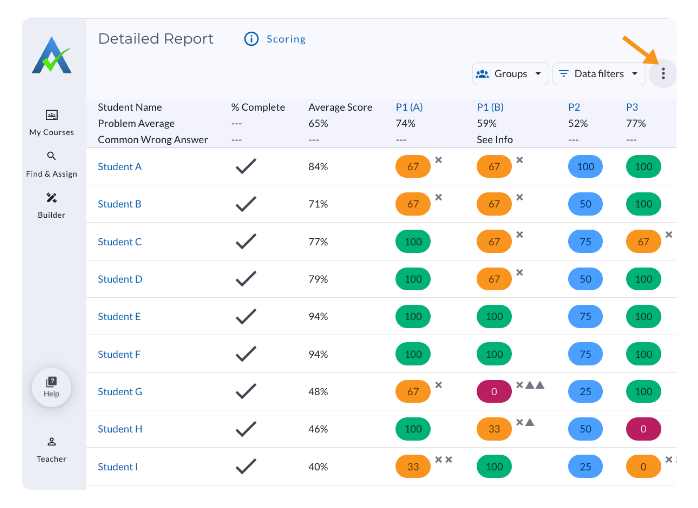Open Student I's report
The width and height of the screenshot is (698, 508).
(x=118, y=467)
